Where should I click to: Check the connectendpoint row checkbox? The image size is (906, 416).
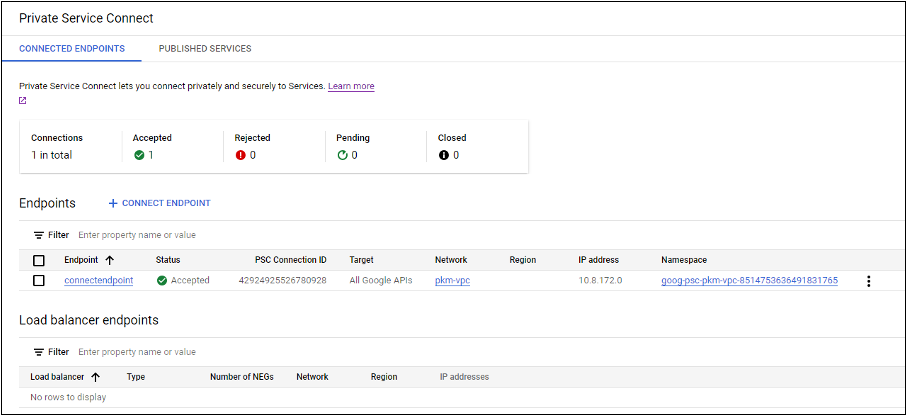click(x=39, y=281)
